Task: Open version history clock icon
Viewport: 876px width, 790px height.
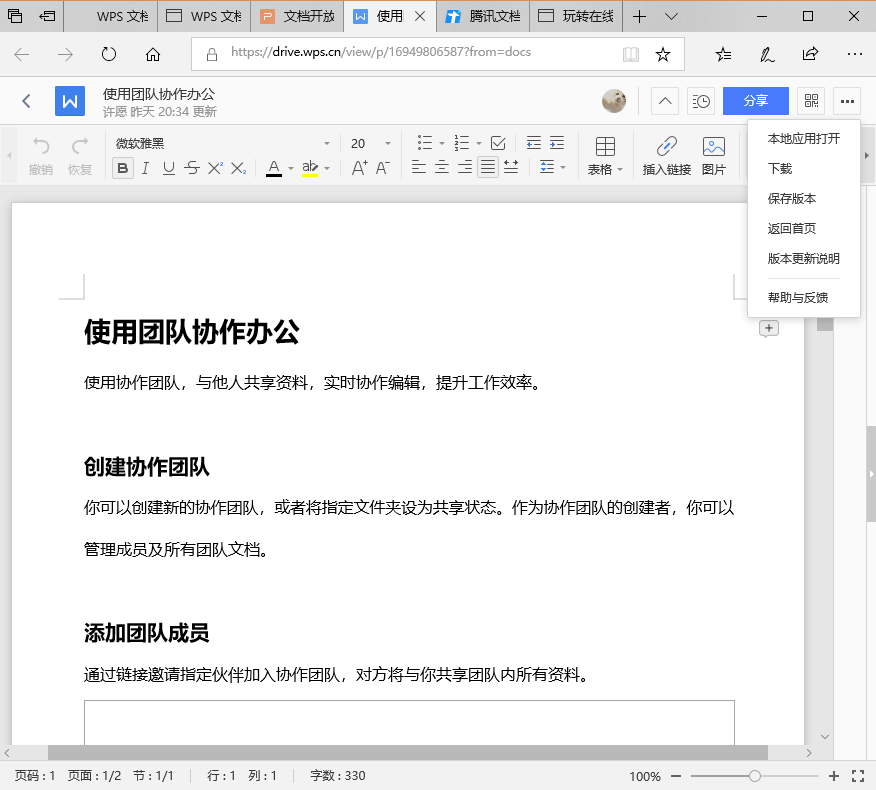Action: [x=701, y=101]
